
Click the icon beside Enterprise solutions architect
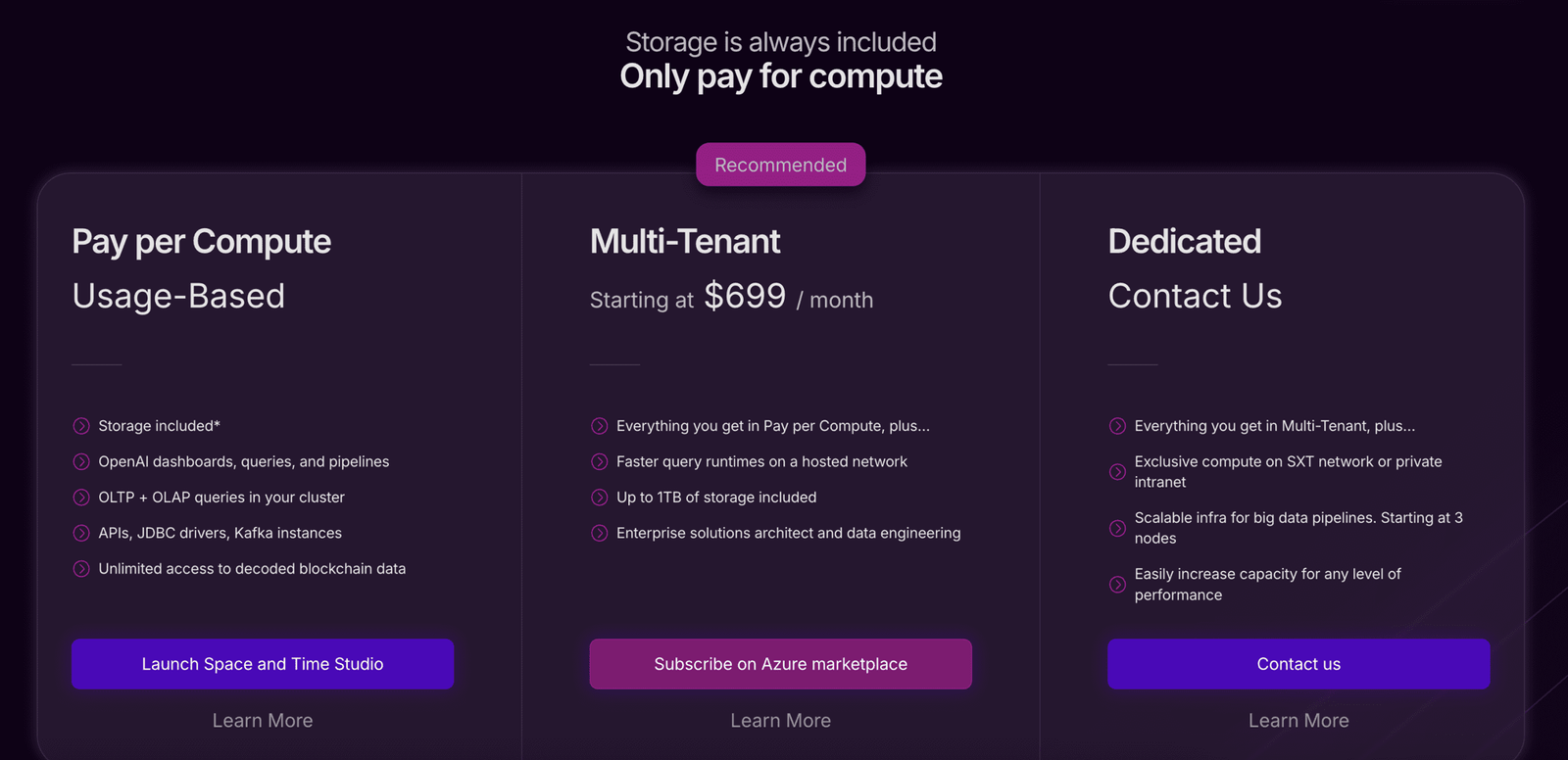tap(600, 533)
